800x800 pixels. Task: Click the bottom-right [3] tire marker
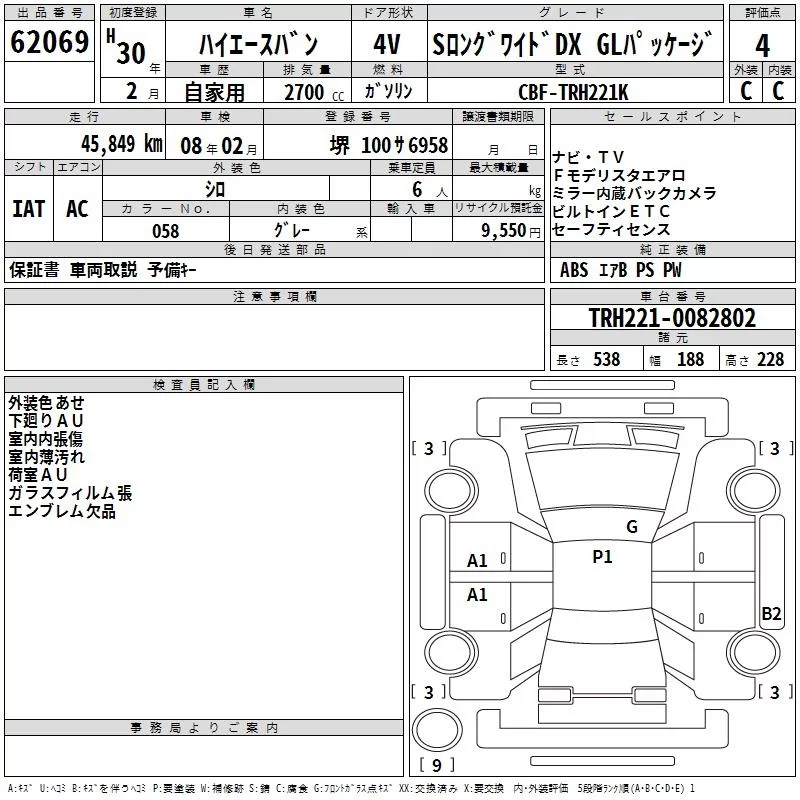tap(775, 692)
